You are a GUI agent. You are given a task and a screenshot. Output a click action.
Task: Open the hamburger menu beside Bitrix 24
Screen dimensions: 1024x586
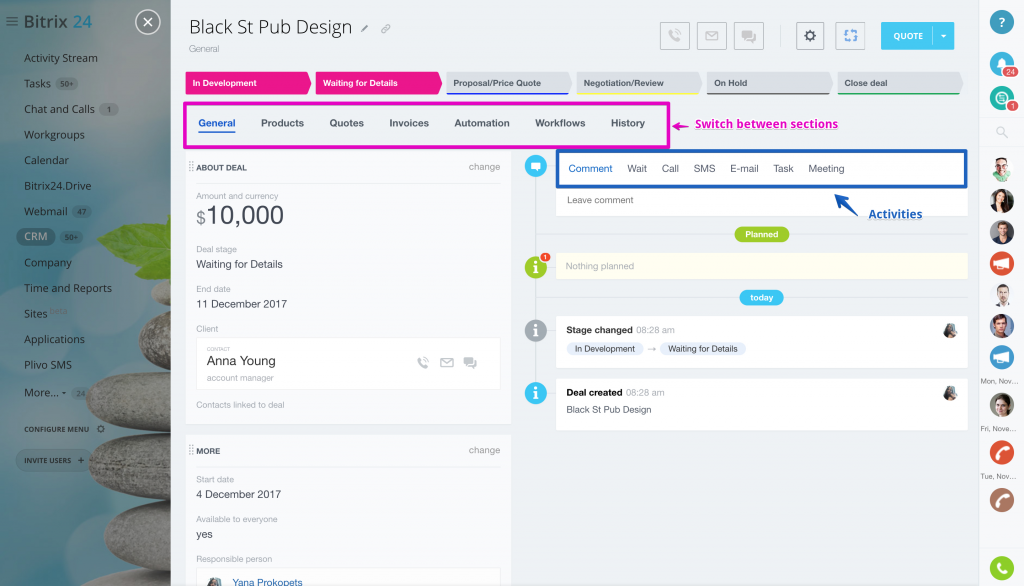pos(12,22)
